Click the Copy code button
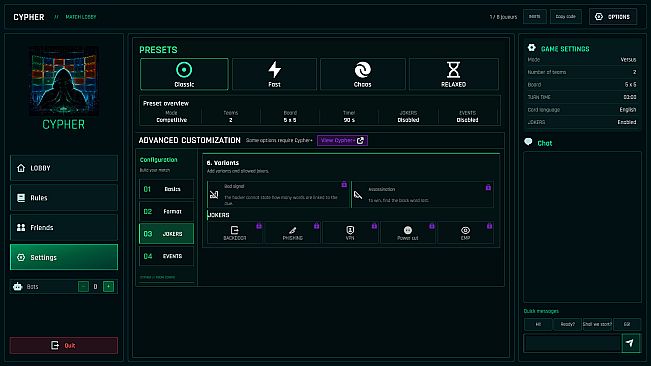The height and width of the screenshot is (366, 651). tap(565, 17)
